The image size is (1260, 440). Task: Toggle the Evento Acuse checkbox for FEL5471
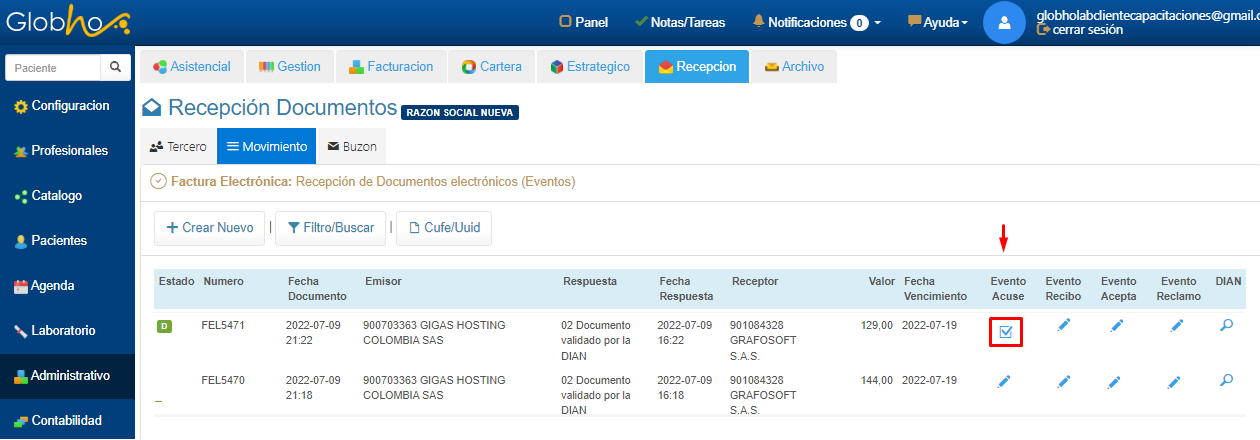click(1006, 332)
